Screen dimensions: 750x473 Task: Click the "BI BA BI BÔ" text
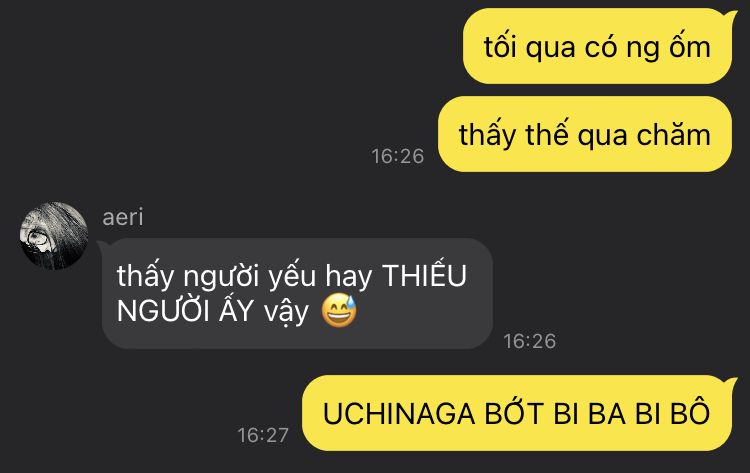click(631, 412)
